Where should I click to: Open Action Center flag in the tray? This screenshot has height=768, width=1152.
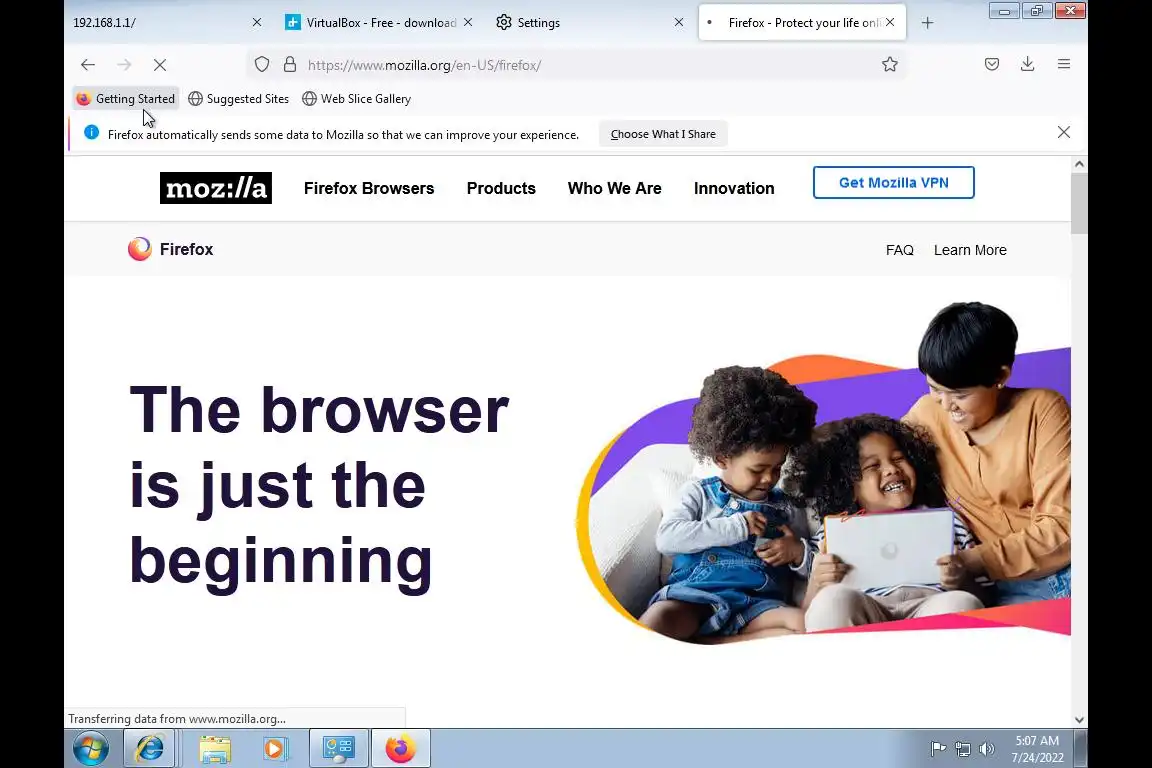(938, 749)
